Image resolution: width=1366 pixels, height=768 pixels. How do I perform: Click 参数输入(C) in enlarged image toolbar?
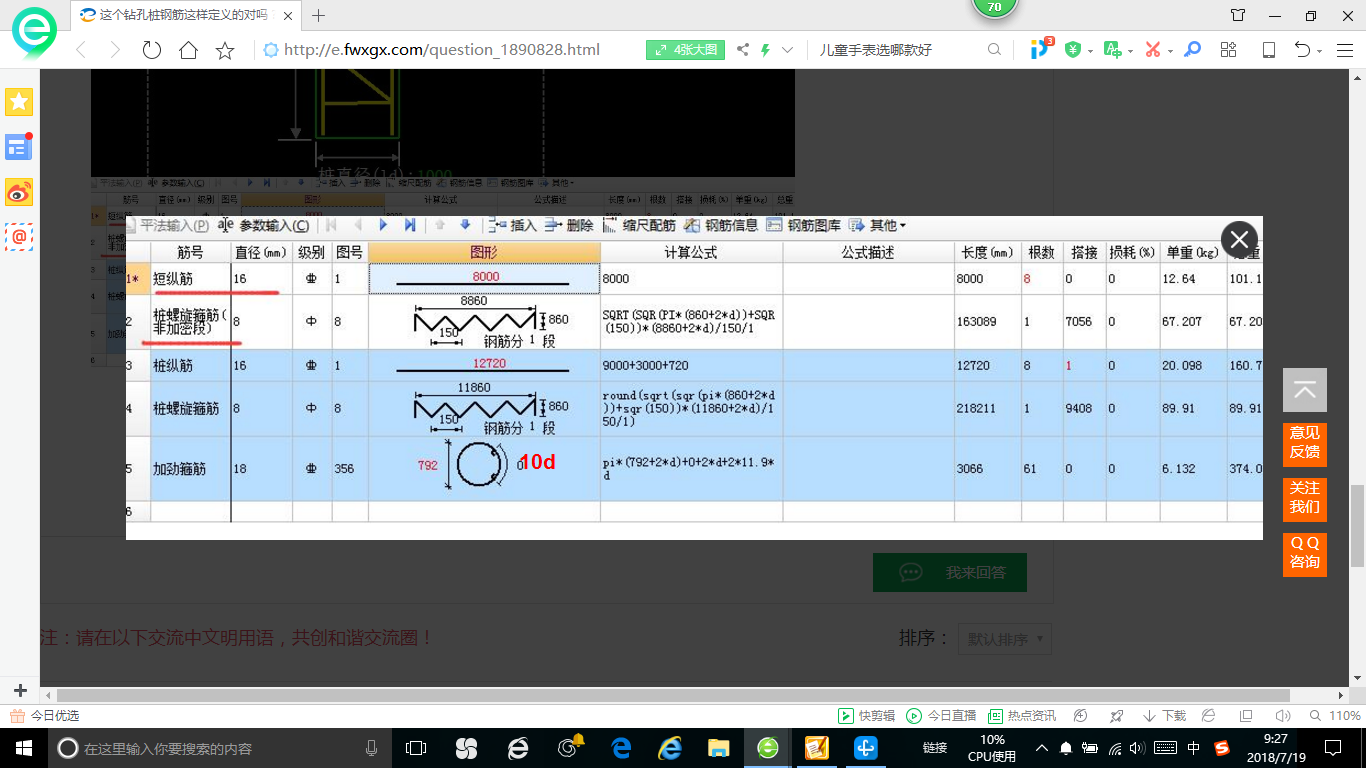(x=263, y=226)
